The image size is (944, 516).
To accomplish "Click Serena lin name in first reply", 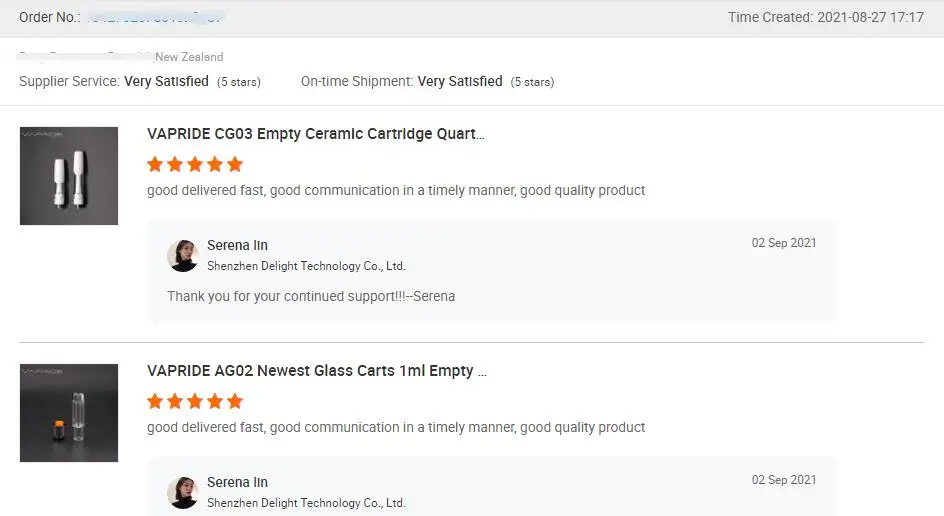I will click(237, 245).
